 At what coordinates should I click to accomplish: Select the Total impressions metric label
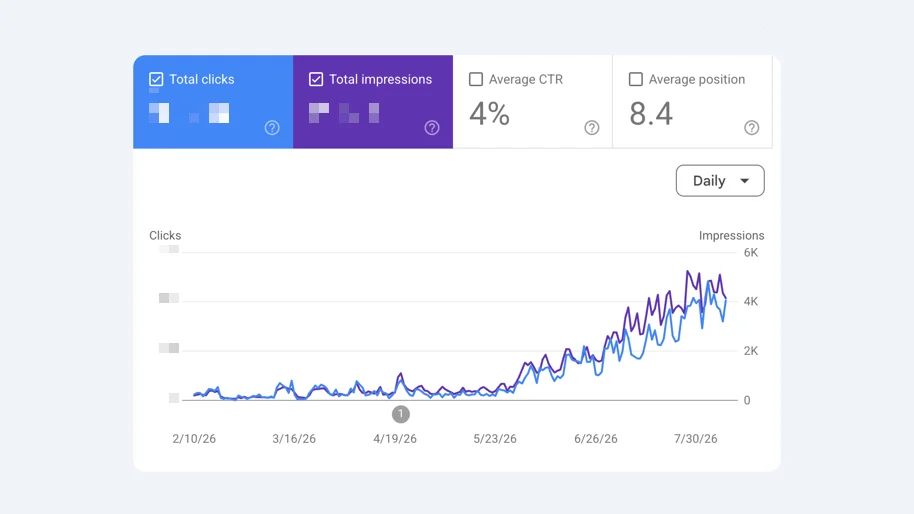380,79
